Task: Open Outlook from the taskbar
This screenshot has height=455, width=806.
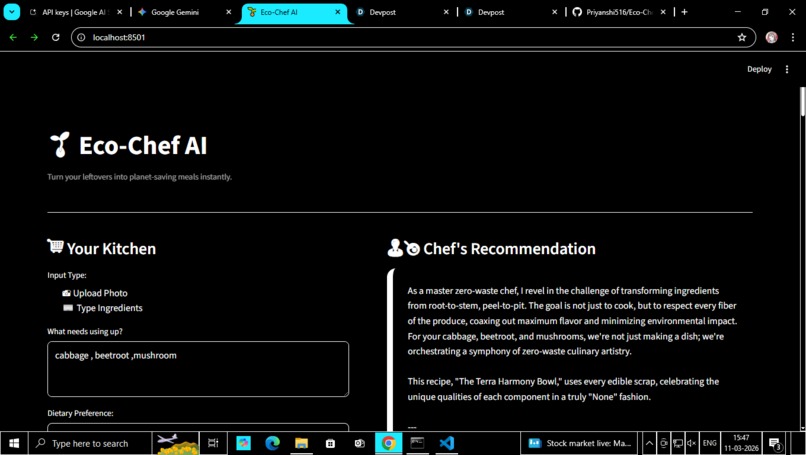Action: coord(359,443)
